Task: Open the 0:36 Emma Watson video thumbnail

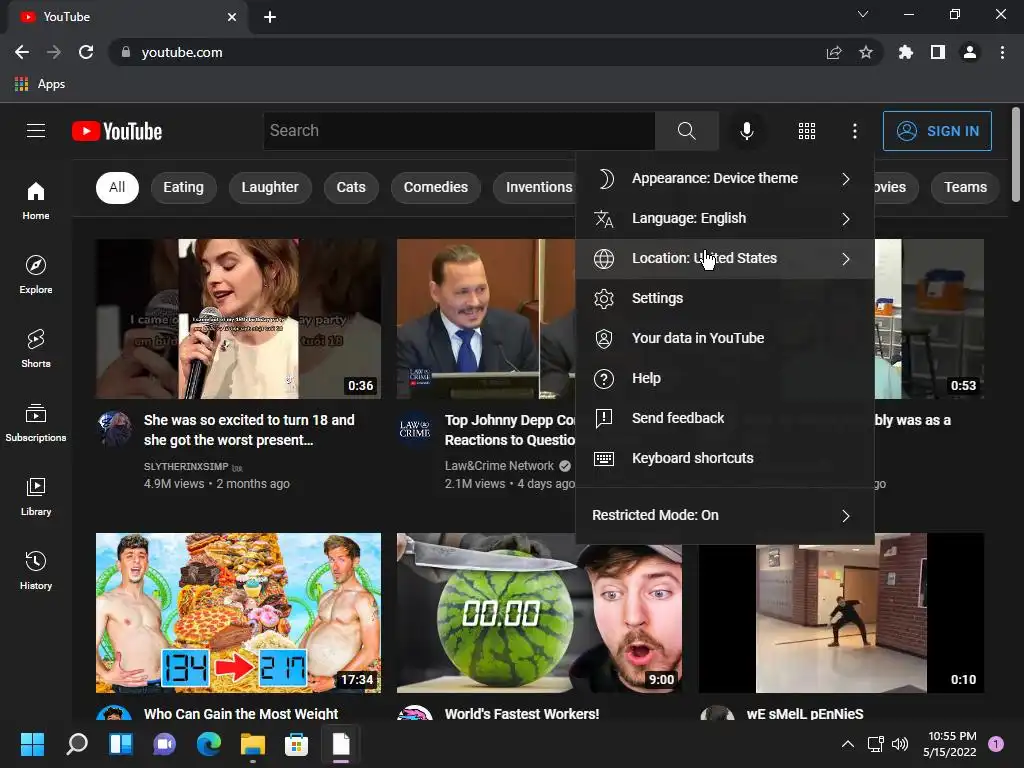Action: point(238,319)
